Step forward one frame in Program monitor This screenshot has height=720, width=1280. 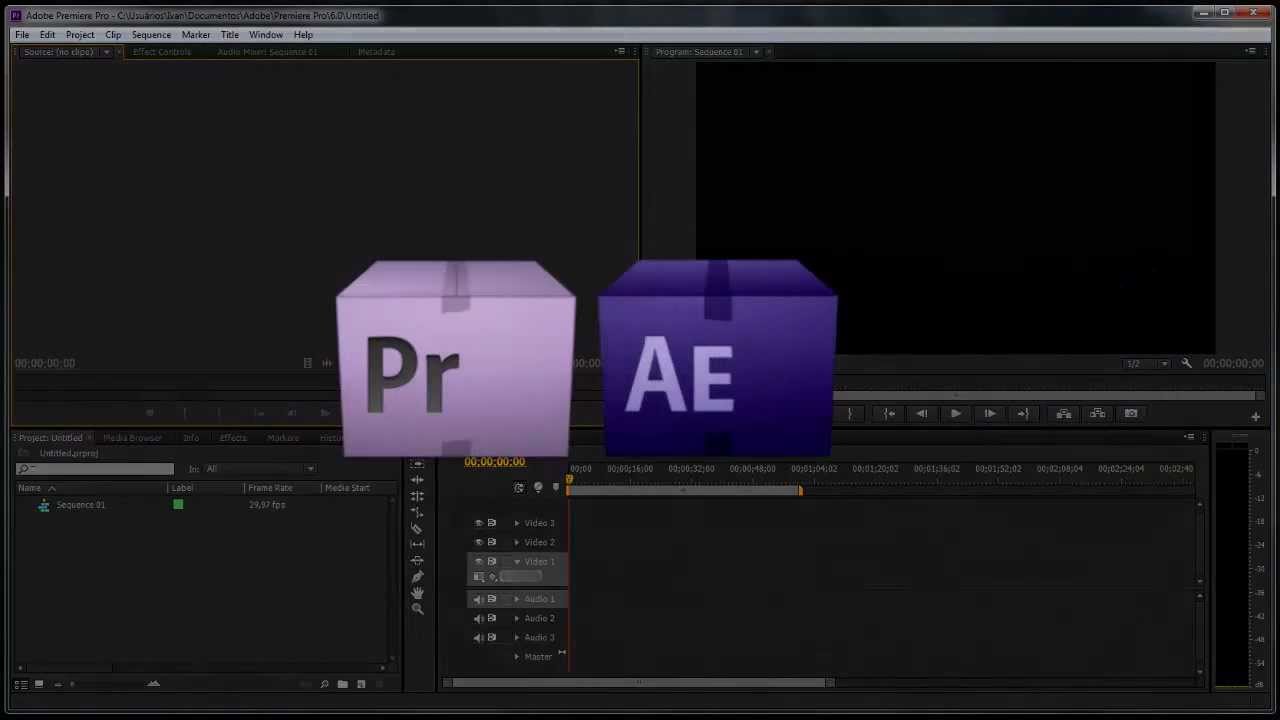989,413
